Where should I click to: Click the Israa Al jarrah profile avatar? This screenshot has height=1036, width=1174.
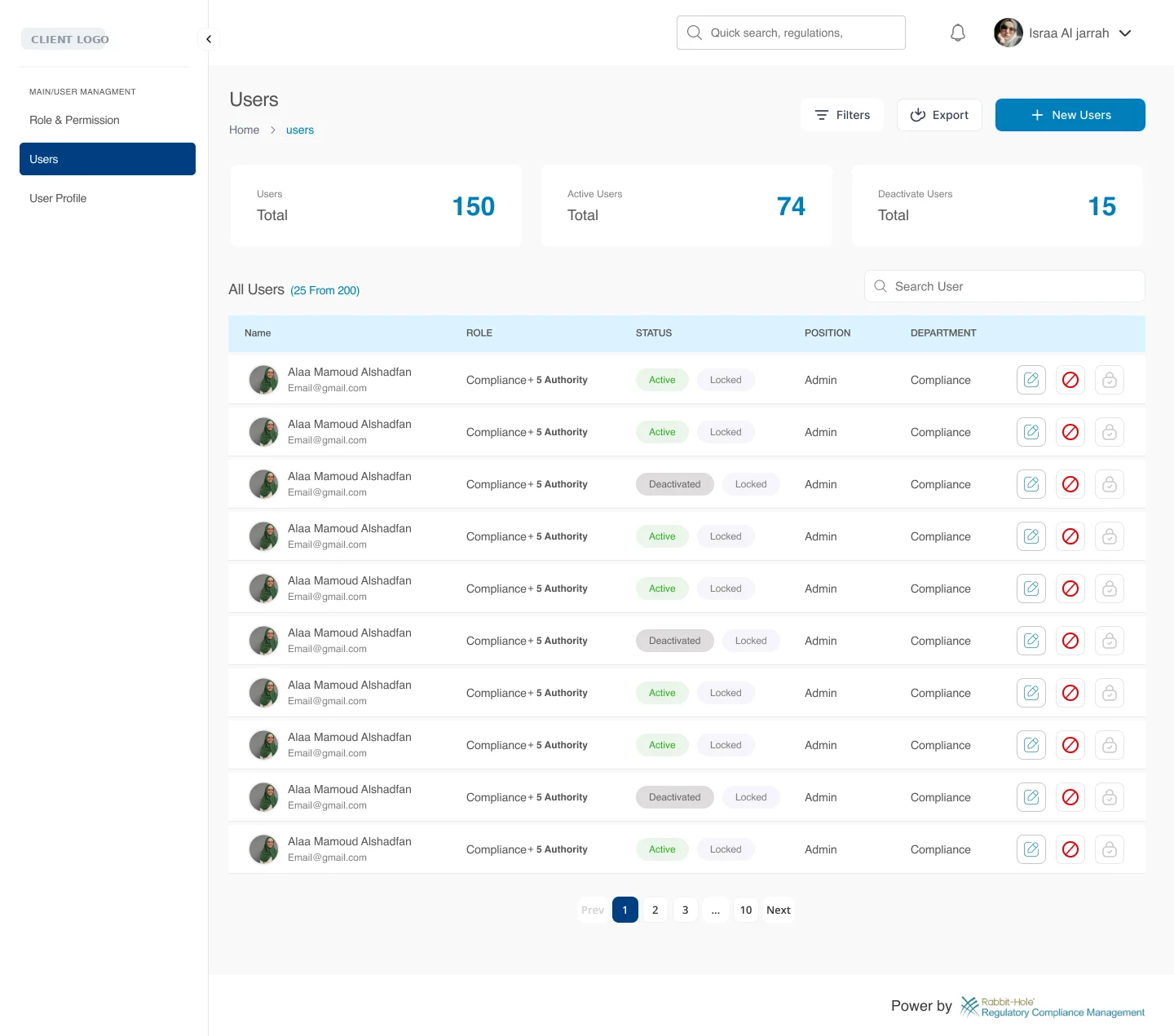1008,33
